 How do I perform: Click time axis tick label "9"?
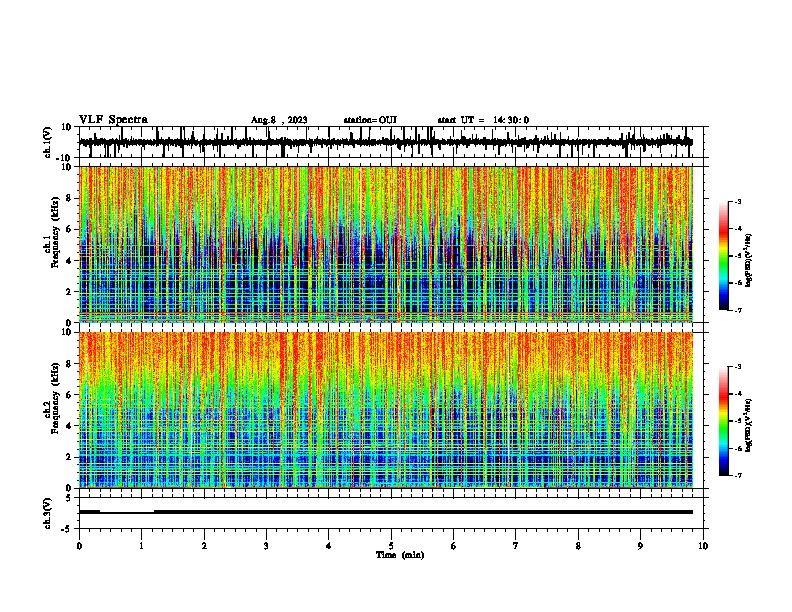pos(640,546)
